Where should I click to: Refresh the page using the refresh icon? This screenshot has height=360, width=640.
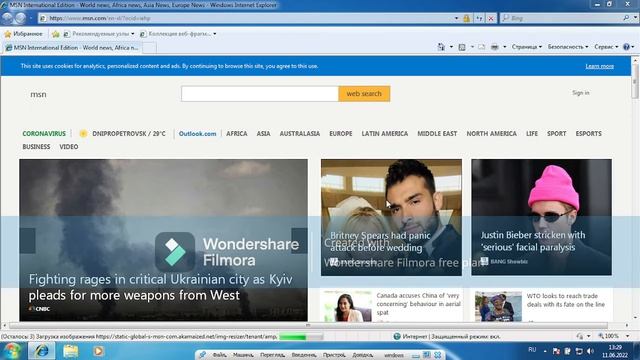tap(479, 18)
